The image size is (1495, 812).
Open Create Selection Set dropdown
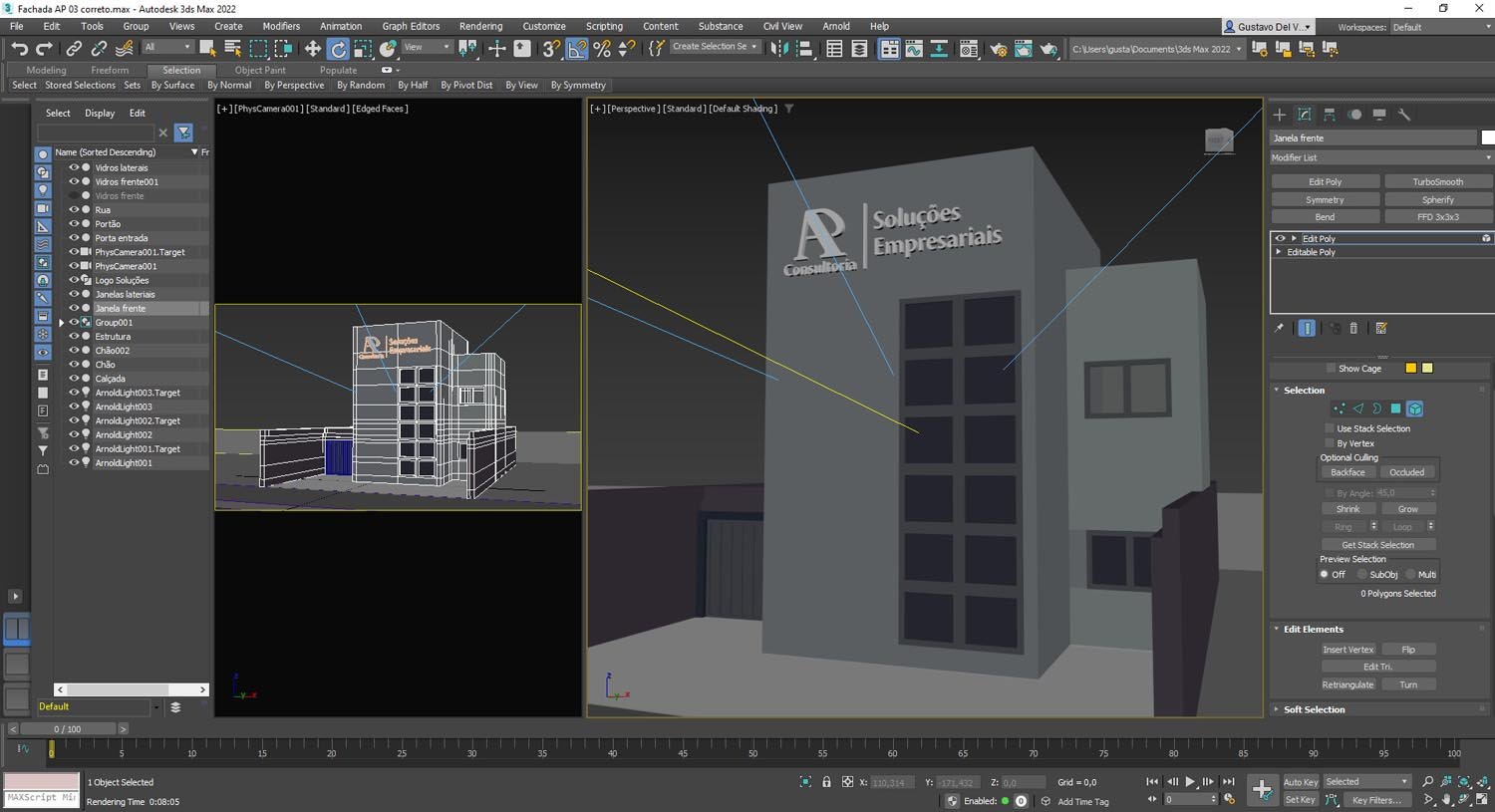[715, 47]
